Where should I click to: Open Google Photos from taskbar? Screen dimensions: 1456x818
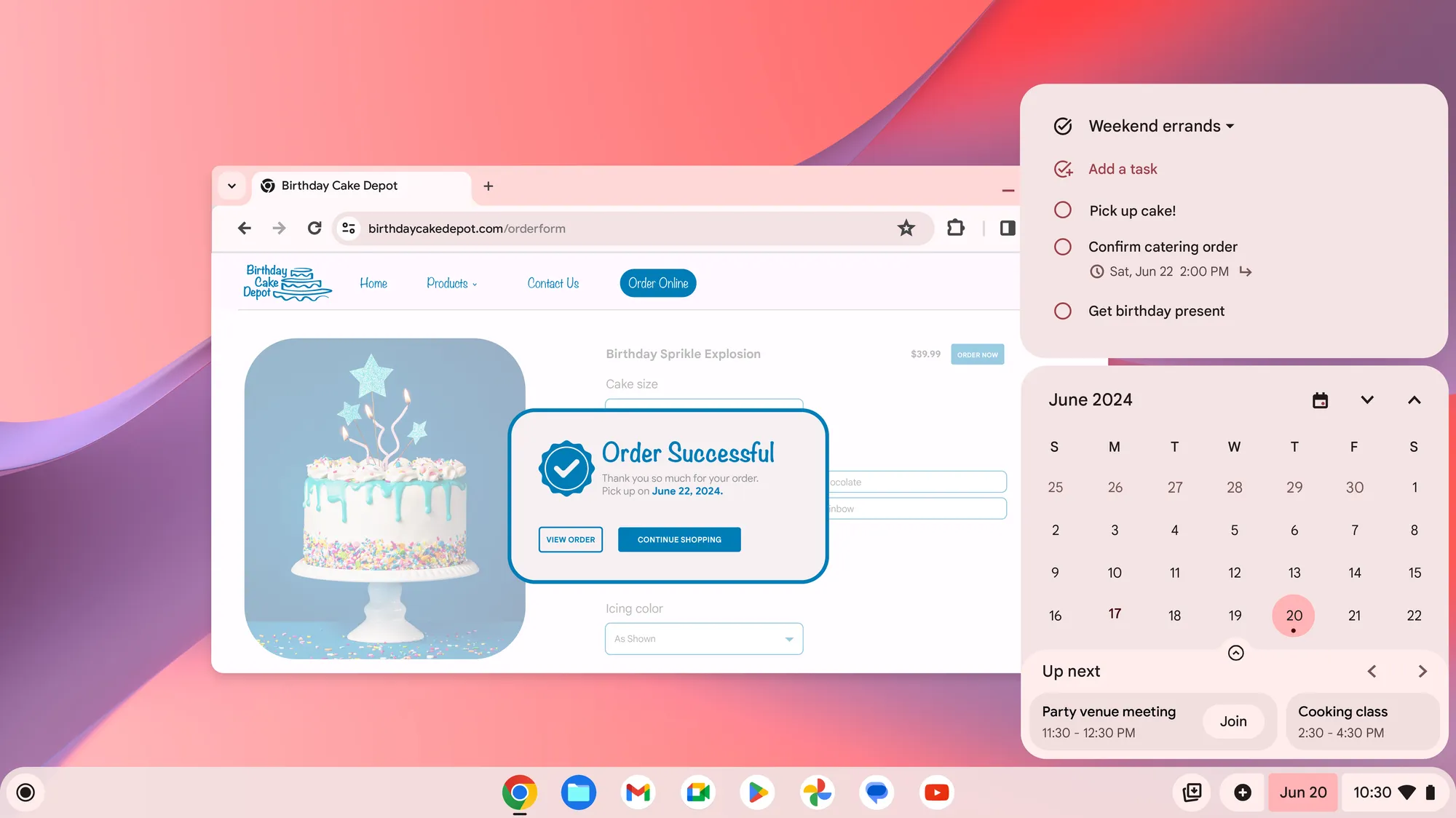click(818, 792)
